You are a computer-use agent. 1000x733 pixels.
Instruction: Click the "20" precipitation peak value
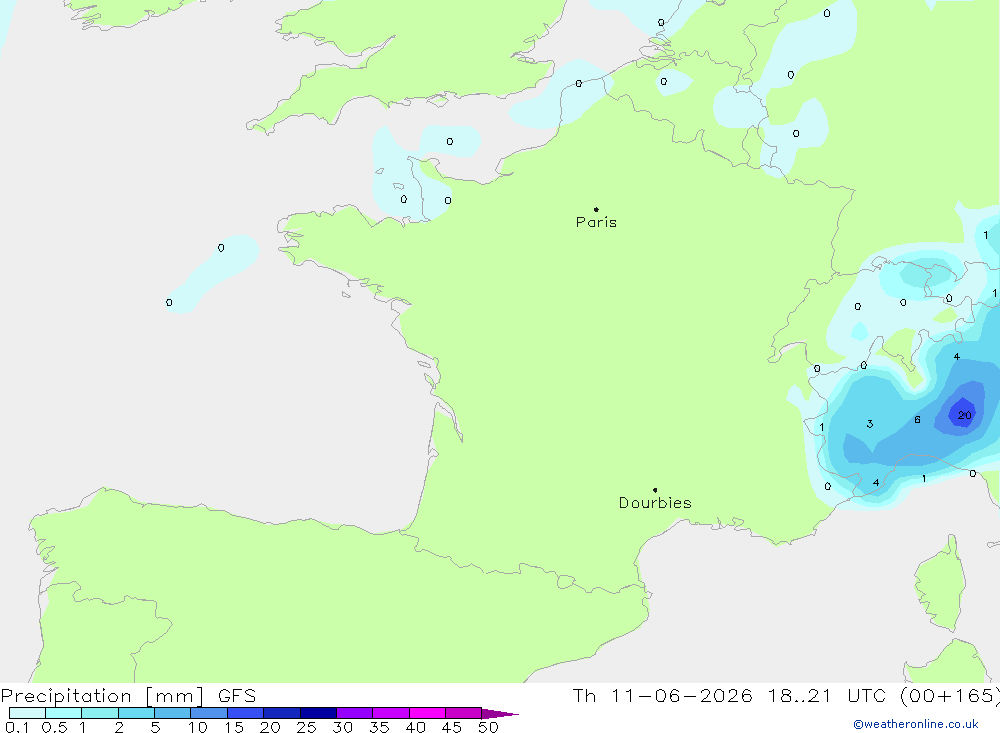coord(964,415)
